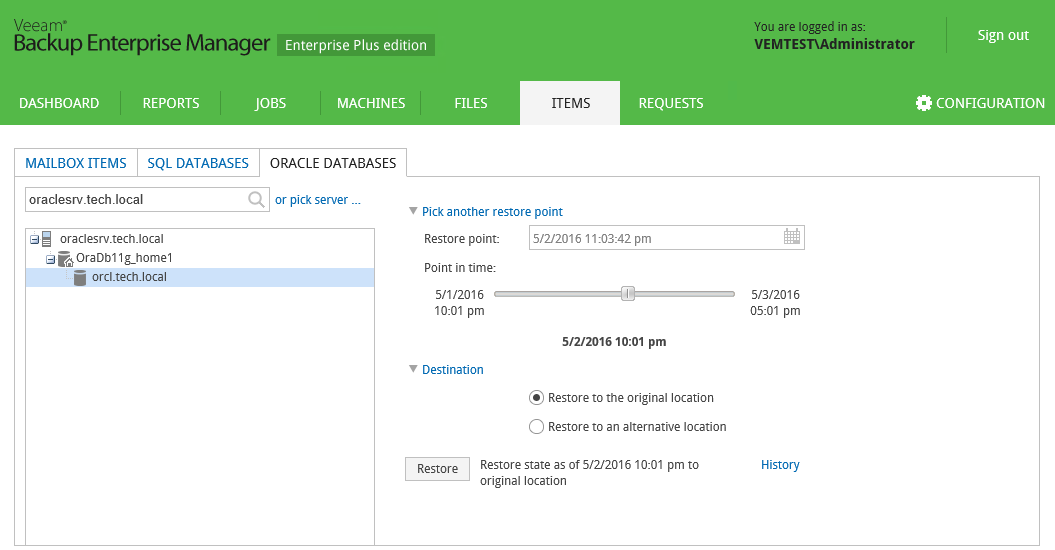Select Restore to an alternative location
This screenshot has height=550, width=1055.
pos(536,427)
